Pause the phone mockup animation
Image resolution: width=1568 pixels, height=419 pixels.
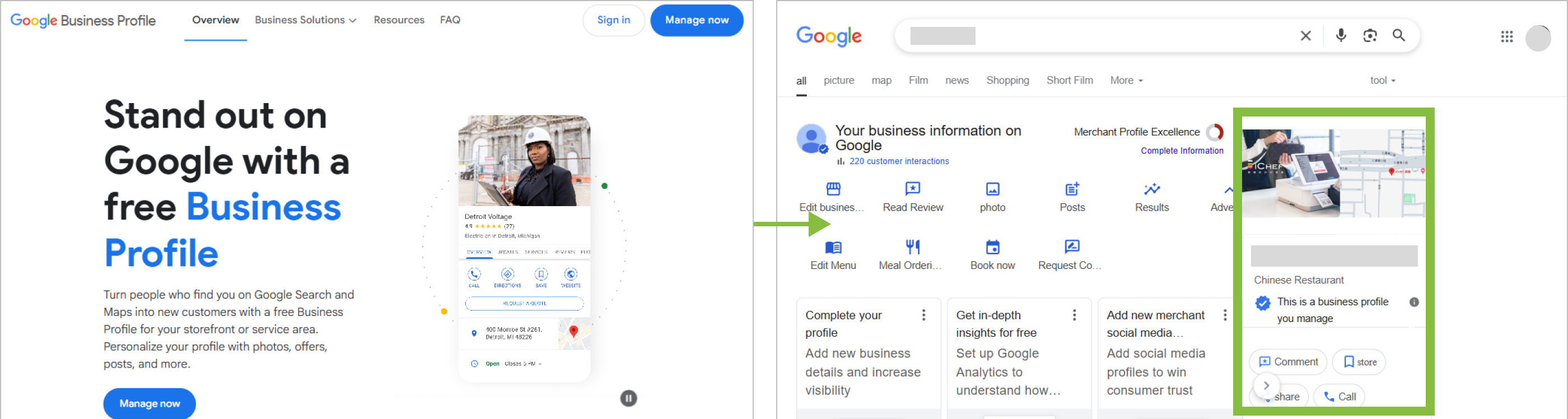[x=628, y=398]
